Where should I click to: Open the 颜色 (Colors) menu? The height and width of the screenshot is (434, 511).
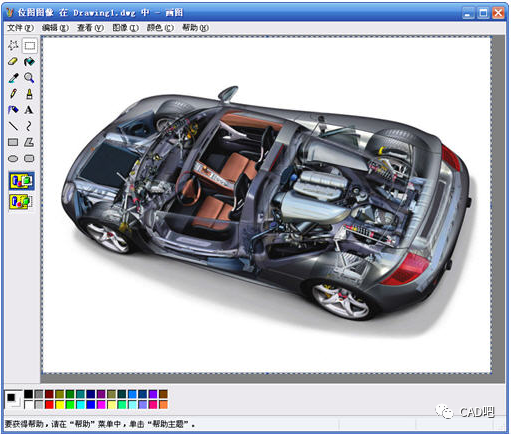(160, 28)
